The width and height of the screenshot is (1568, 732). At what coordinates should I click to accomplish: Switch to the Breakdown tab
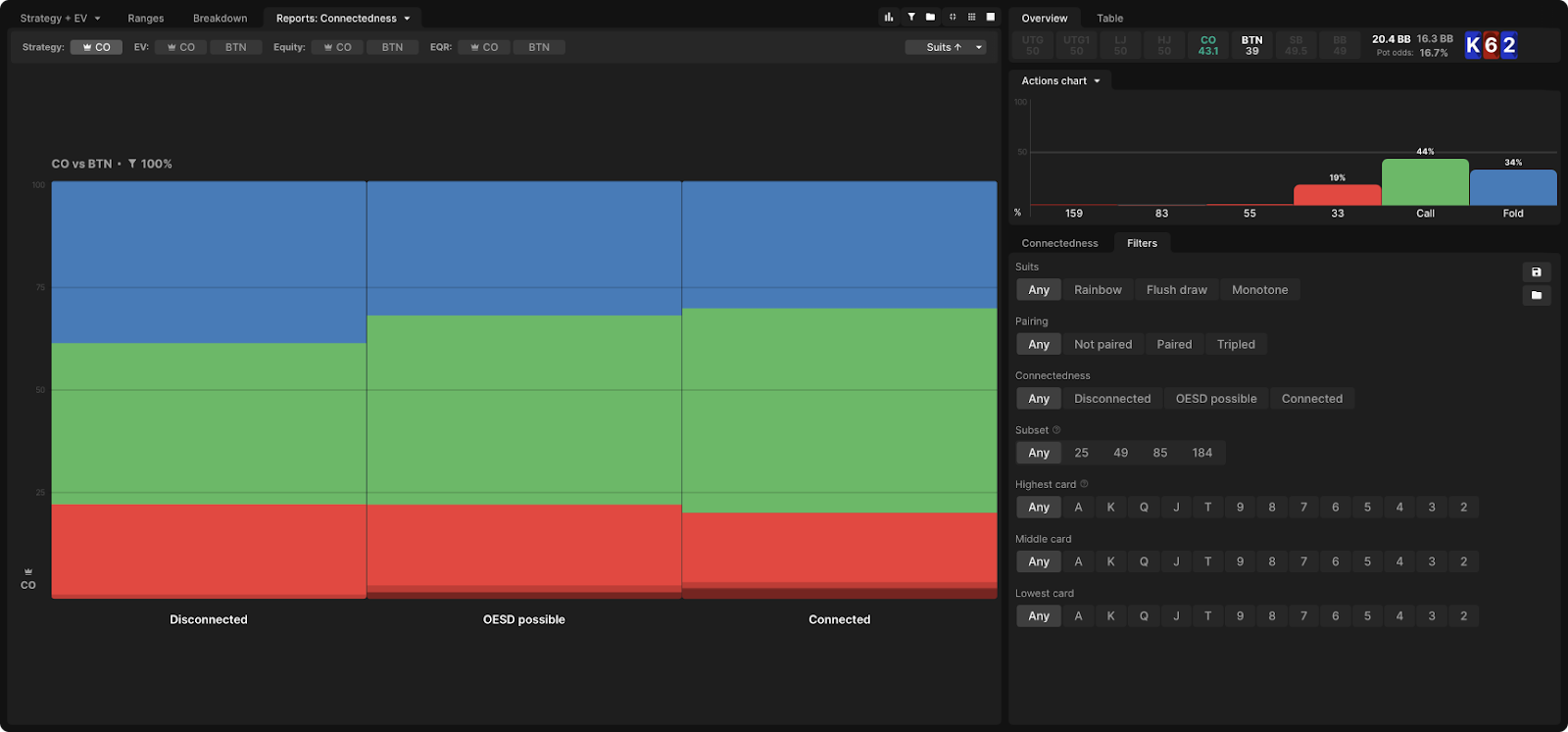pos(220,19)
